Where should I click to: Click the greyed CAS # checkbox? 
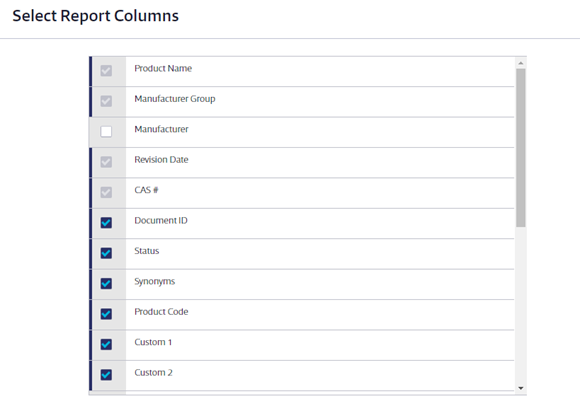coord(106,192)
